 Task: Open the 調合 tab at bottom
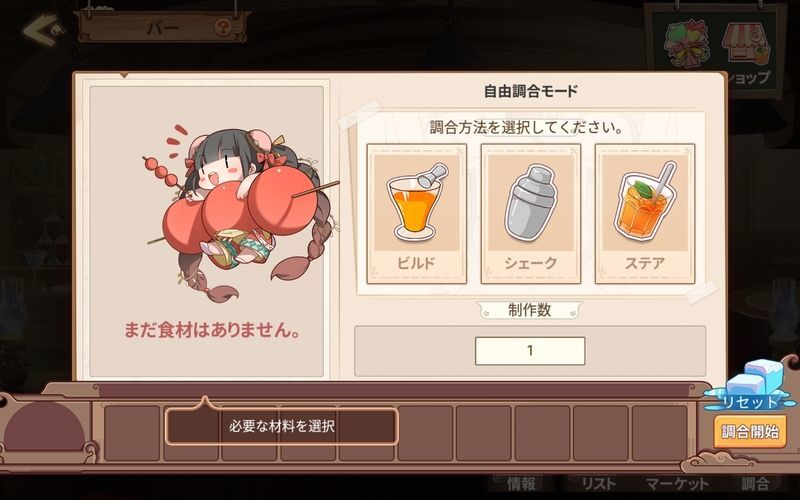point(755,483)
